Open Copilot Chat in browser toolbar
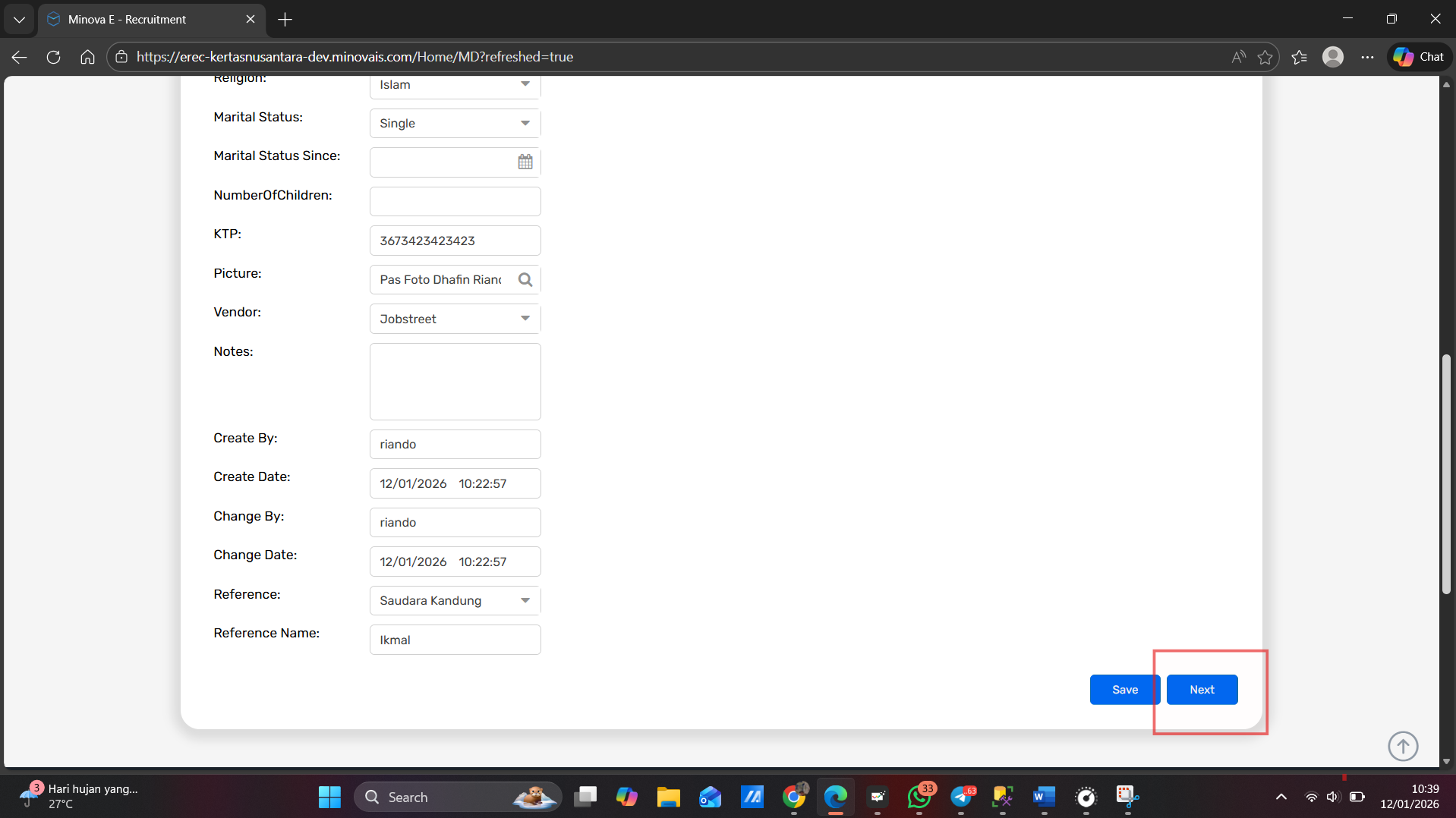 pyautogui.click(x=1418, y=57)
